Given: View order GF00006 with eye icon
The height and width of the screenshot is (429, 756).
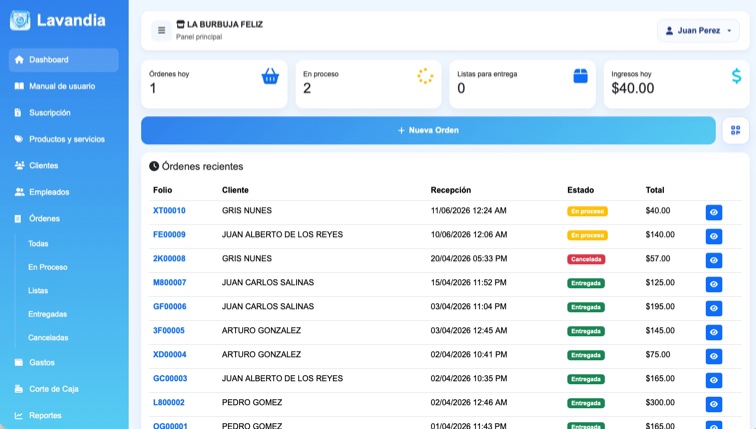Looking at the screenshot, I should (714, 308).
